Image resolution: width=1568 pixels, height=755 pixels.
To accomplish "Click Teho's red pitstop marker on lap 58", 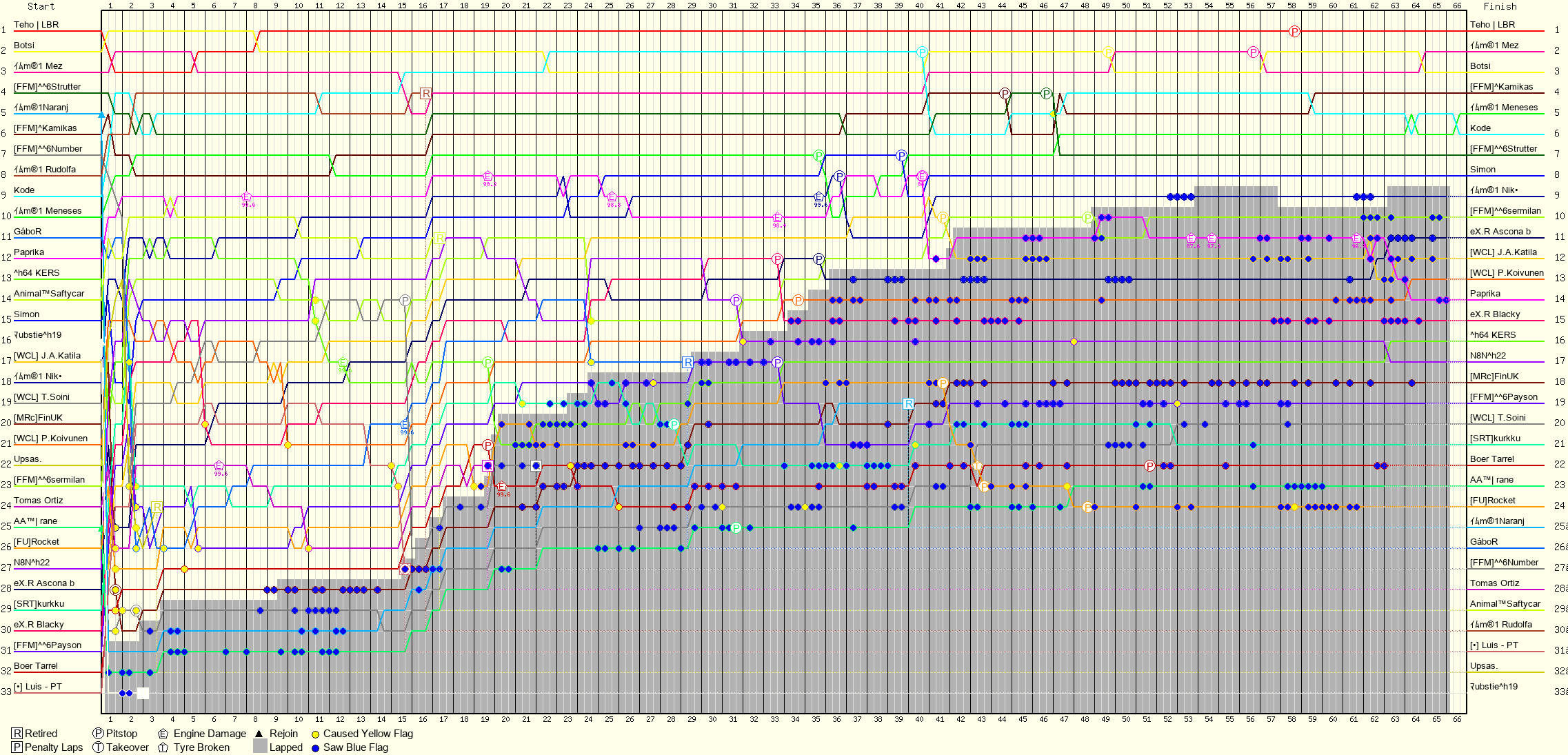I will click(1295, 32).
